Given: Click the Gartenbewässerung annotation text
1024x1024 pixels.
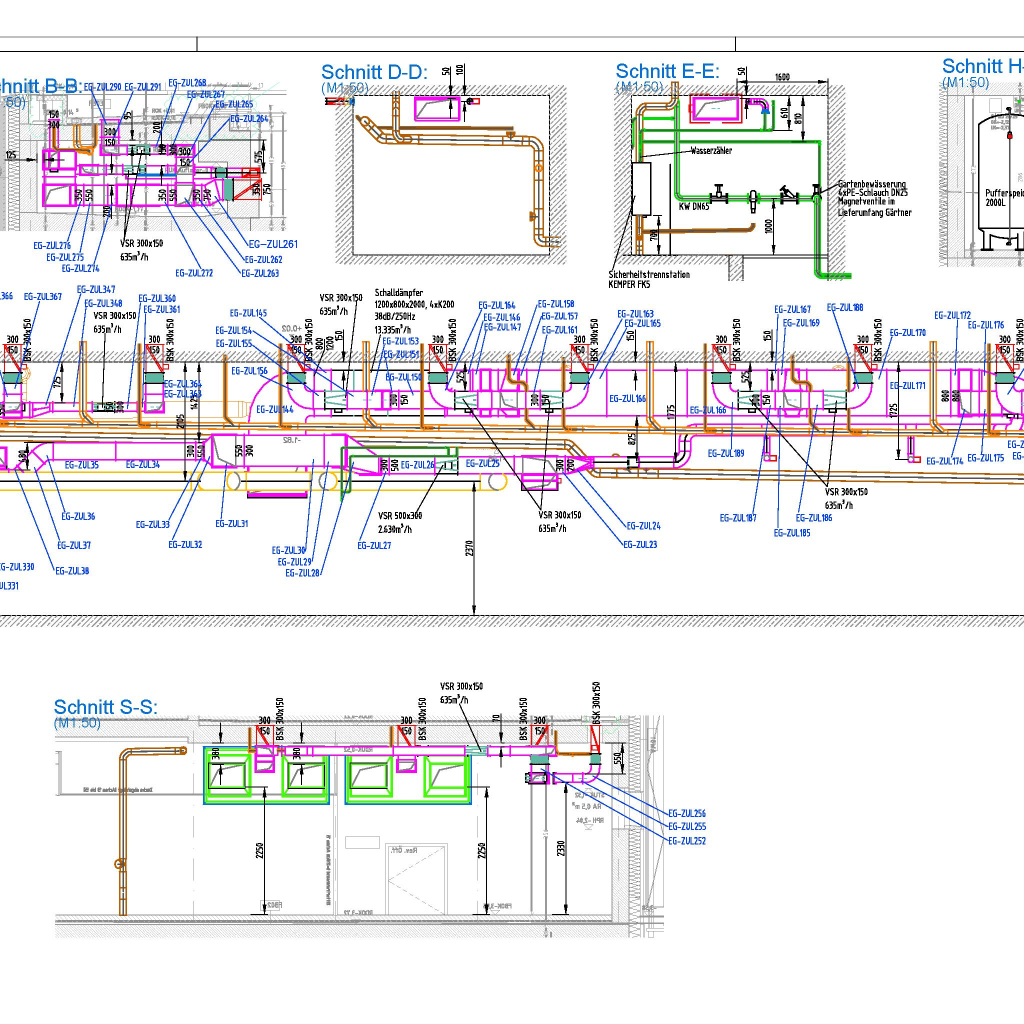Looking at the screenshot, I should pyautogui.click(x=872, y=185).
